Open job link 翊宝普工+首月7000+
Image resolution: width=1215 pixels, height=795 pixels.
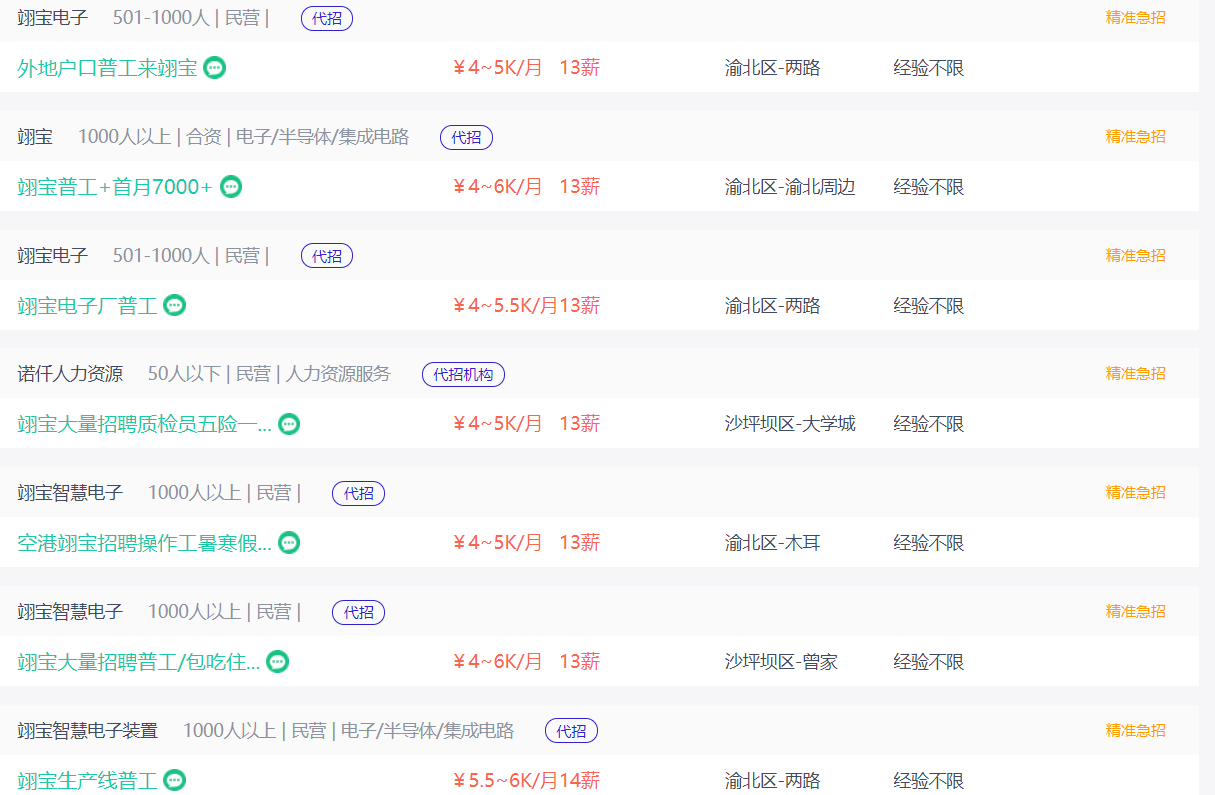click(115, 187)
